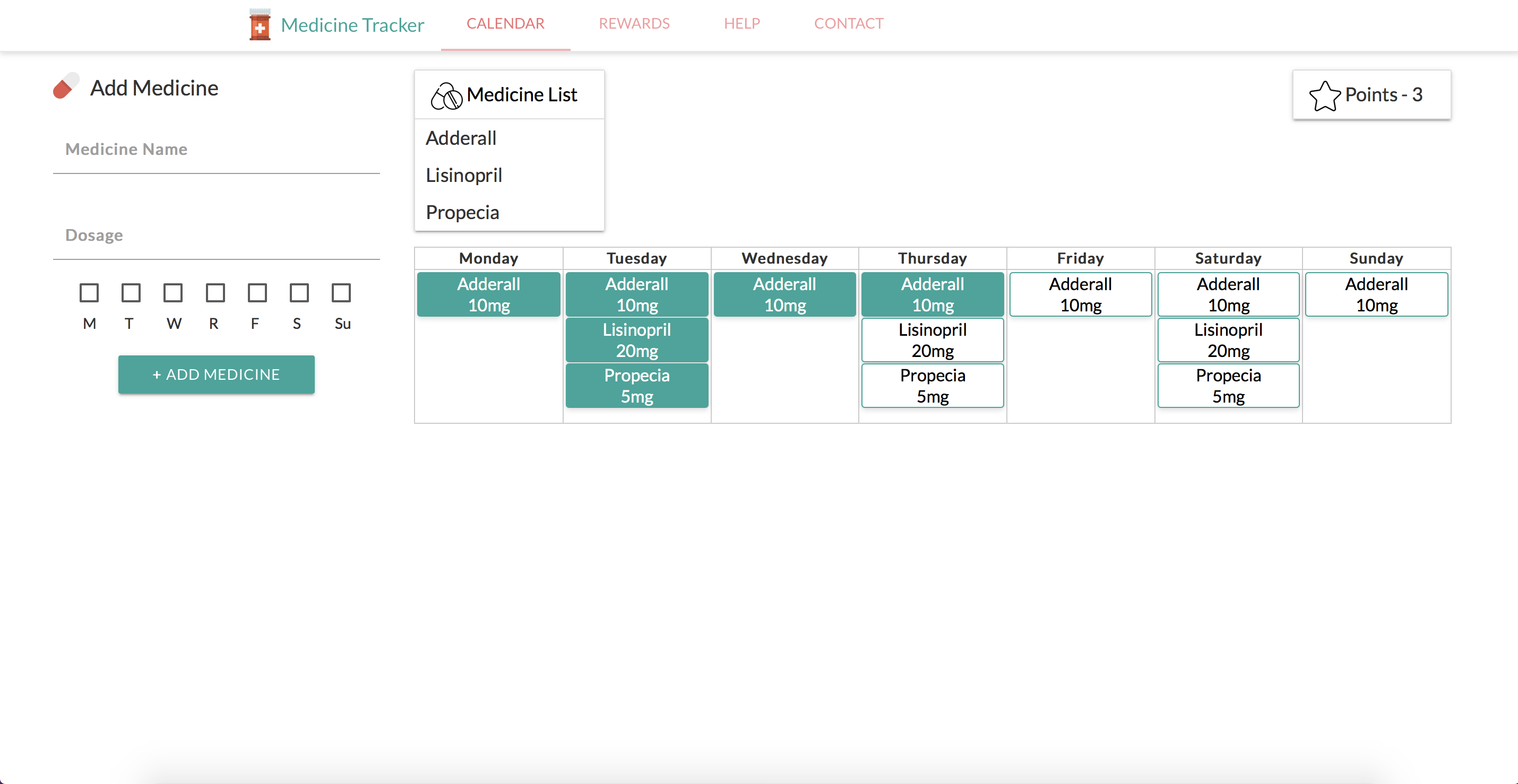Viewport: 1518px width, 784px height.
Task: Toggle Thursday's Lisinopril 20mg dose
Action: [x=932, y=340]
